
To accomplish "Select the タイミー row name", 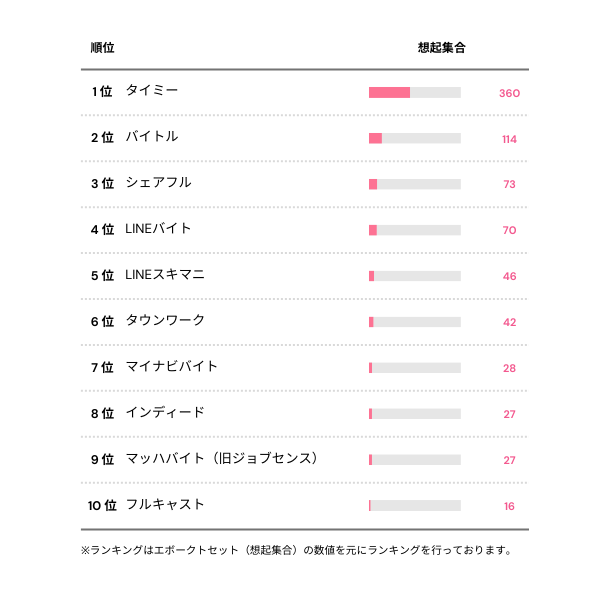I will click(152, 91).
